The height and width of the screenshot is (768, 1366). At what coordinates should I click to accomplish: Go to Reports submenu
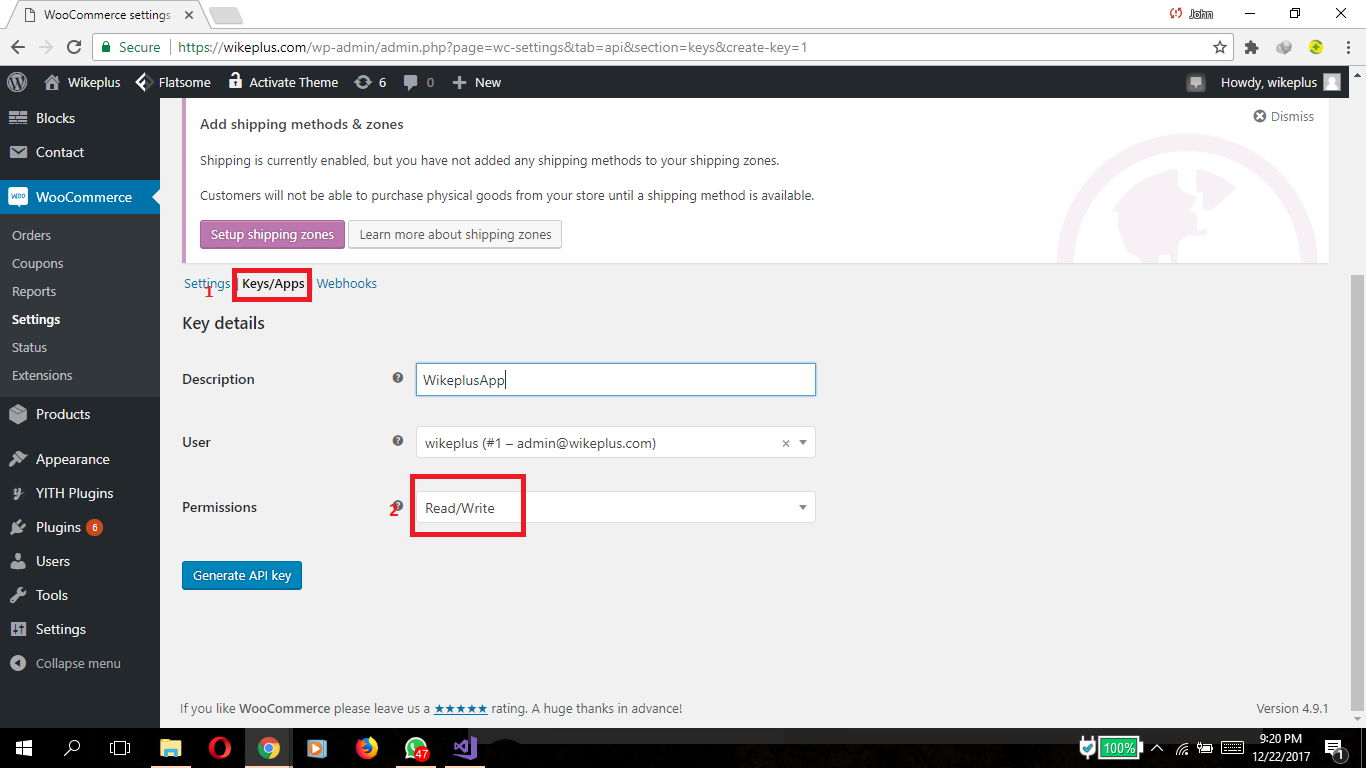click(34, 291)
